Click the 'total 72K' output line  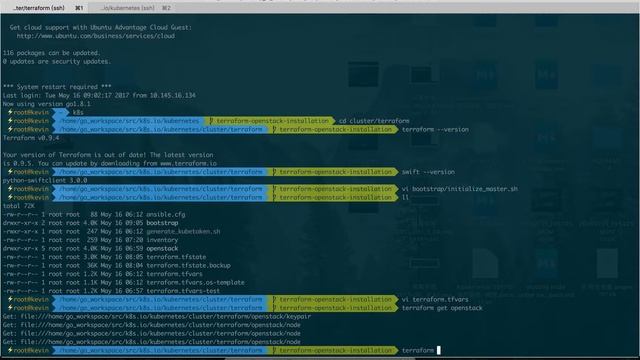pyautogui.click(x=18, y=206)
